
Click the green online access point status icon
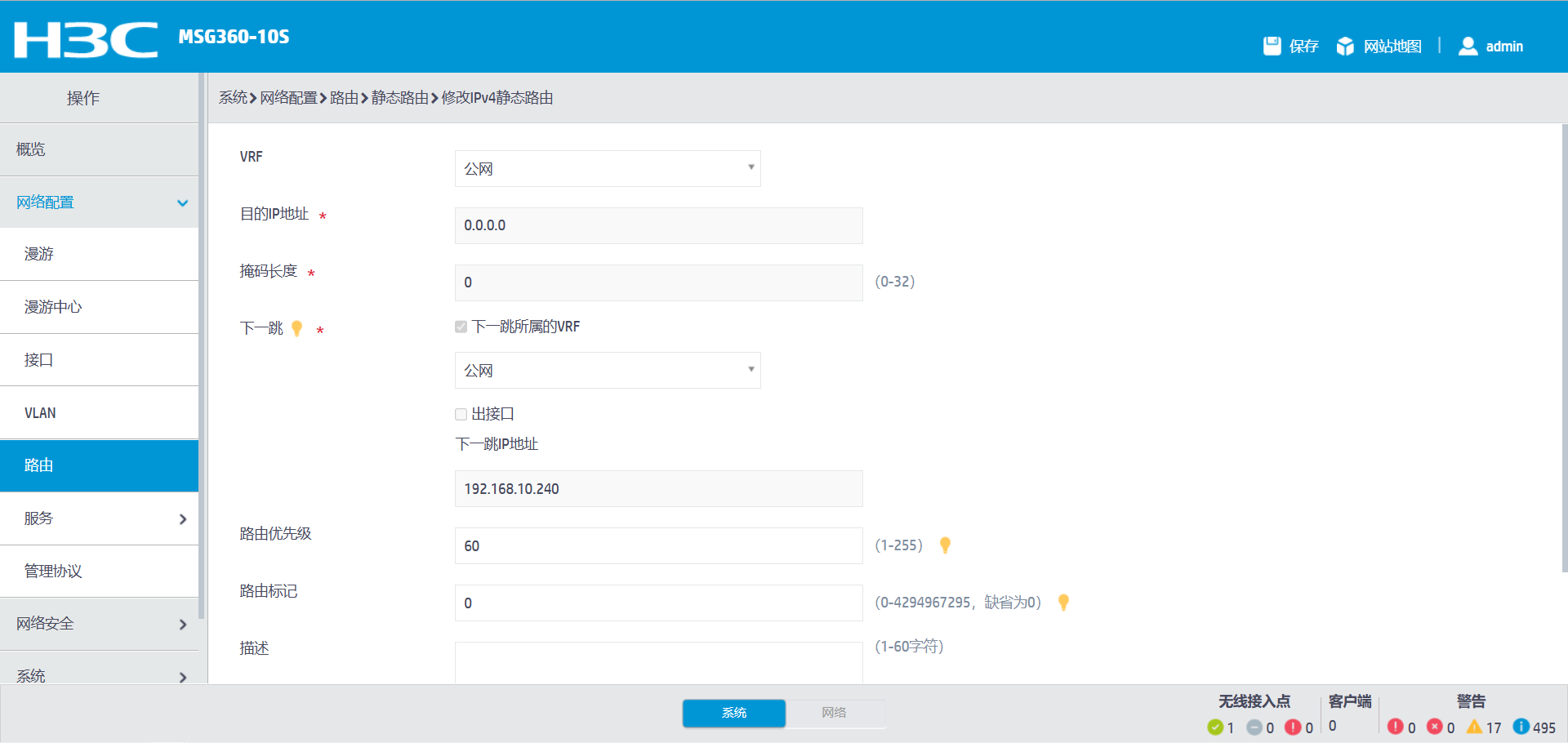[1215, 727]
